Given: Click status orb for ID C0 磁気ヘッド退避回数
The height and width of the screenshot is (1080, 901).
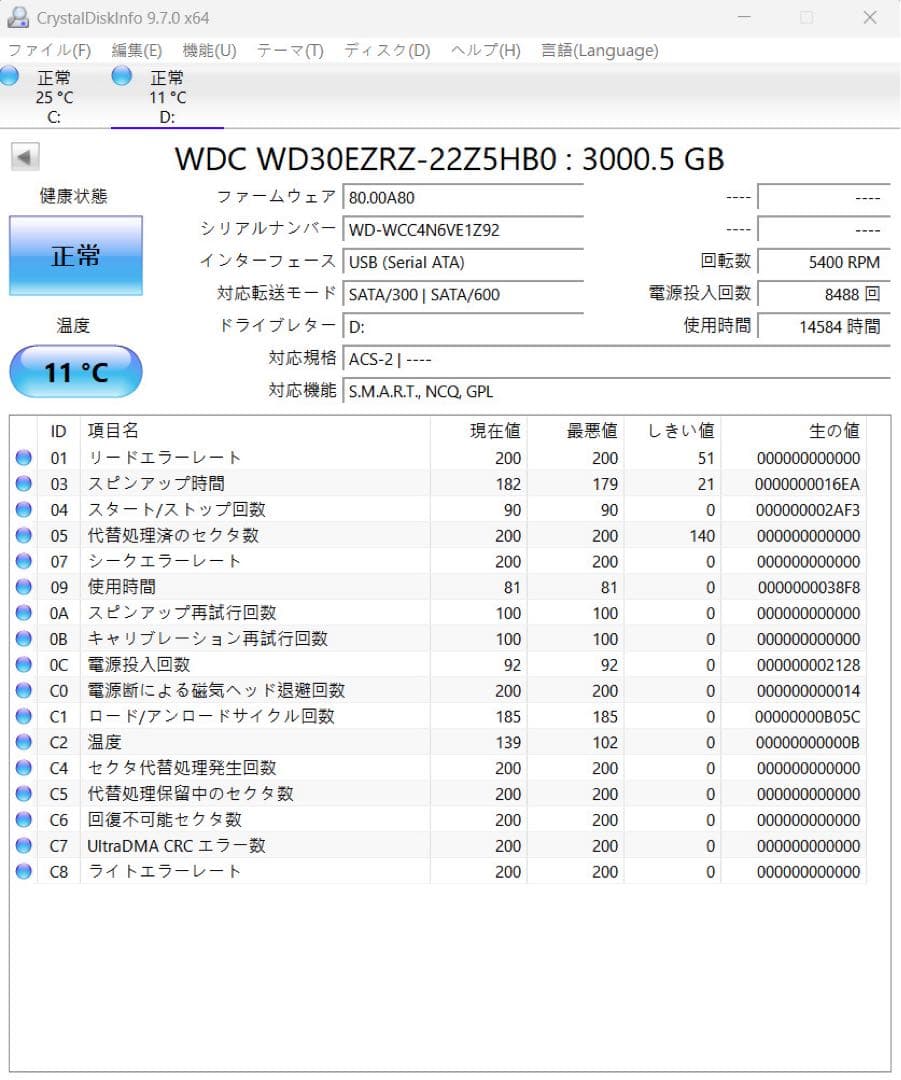Looking at the screenshot, I should [23, 690].
